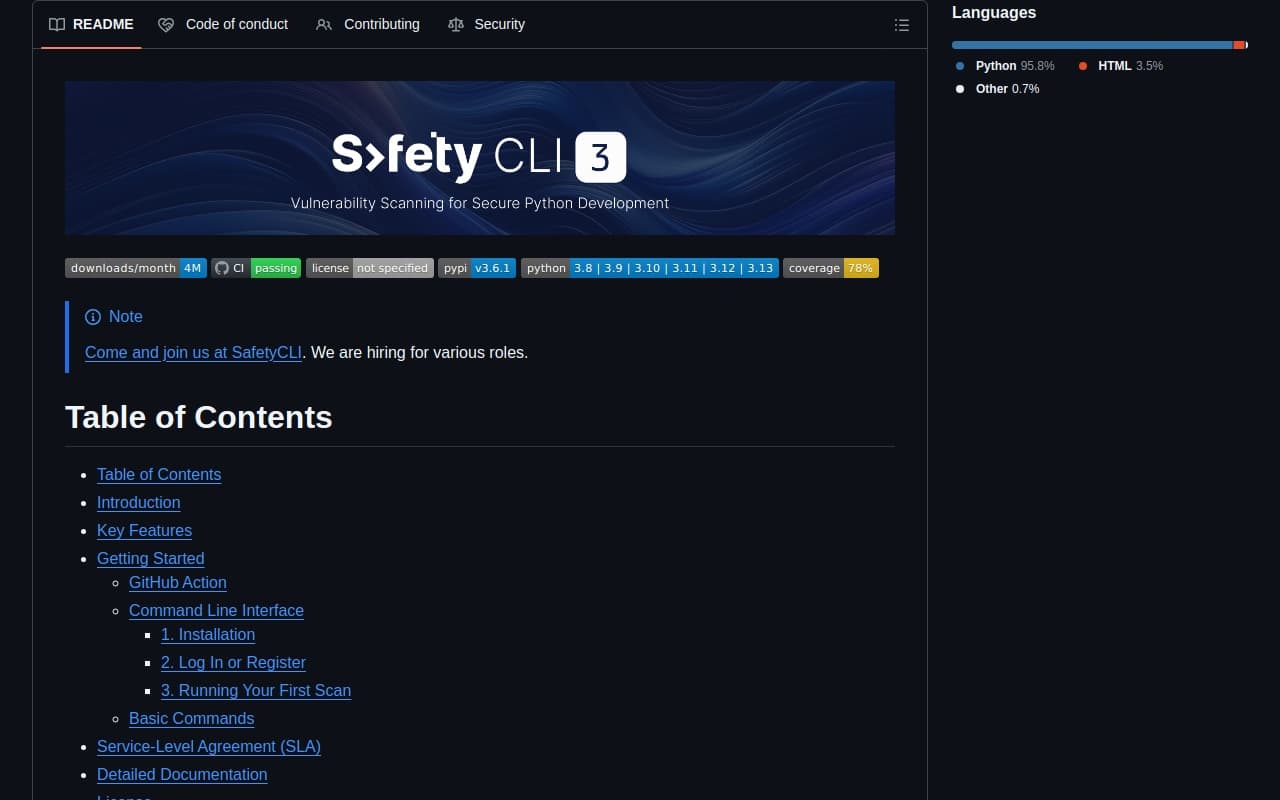The image size is (1280, 800).
Task: Open the Running Your First Scan link
Action: click(x=255, y=690)
